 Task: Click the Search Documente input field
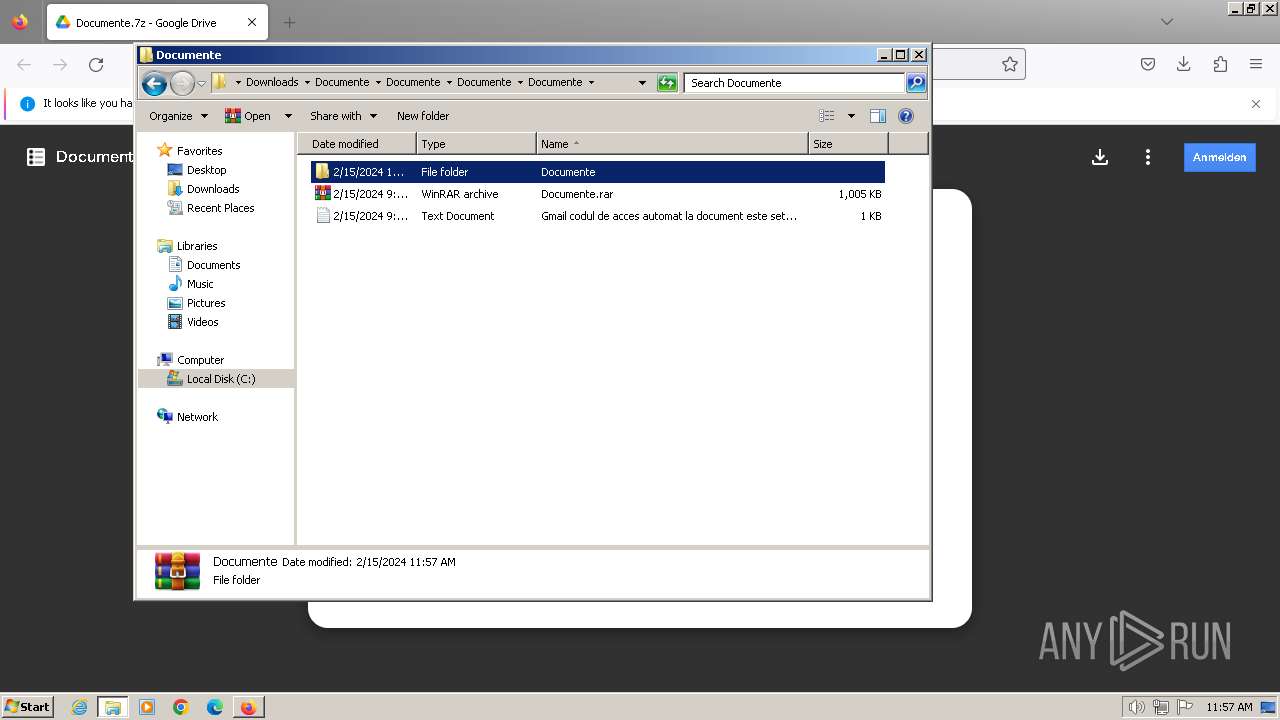795,83
